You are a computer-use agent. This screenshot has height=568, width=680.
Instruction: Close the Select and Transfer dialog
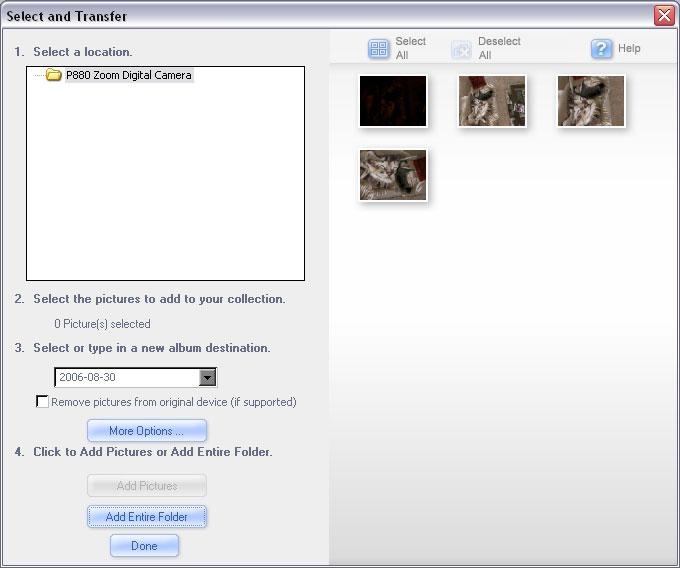[664, 16]
